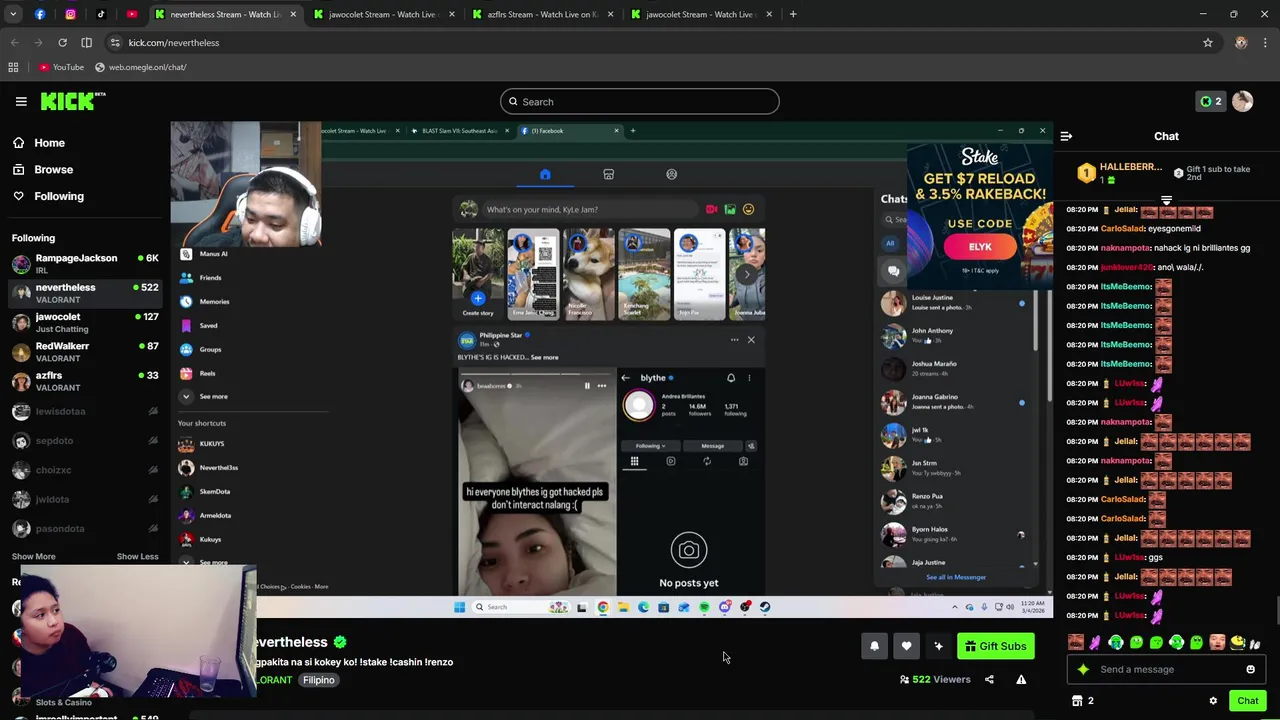This screenshot has height=720, width=1280.
Task: Open the KICKs balance showing 2
Action: [1211, 101]
